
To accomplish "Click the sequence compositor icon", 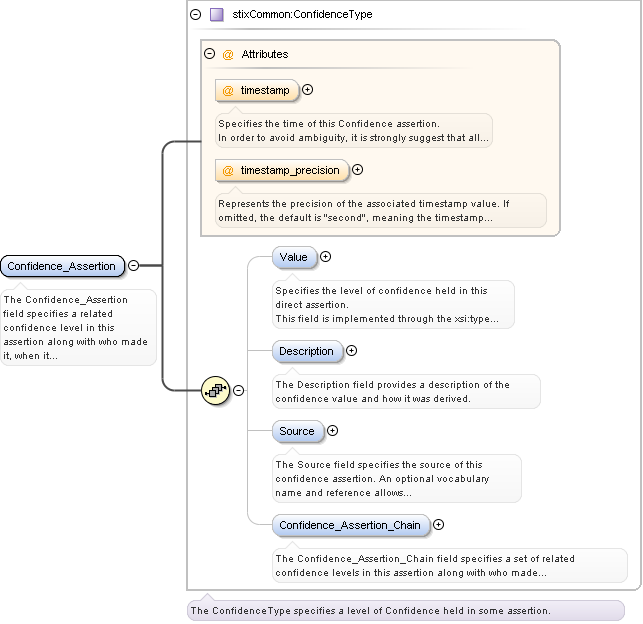I will tap(215, 391).
